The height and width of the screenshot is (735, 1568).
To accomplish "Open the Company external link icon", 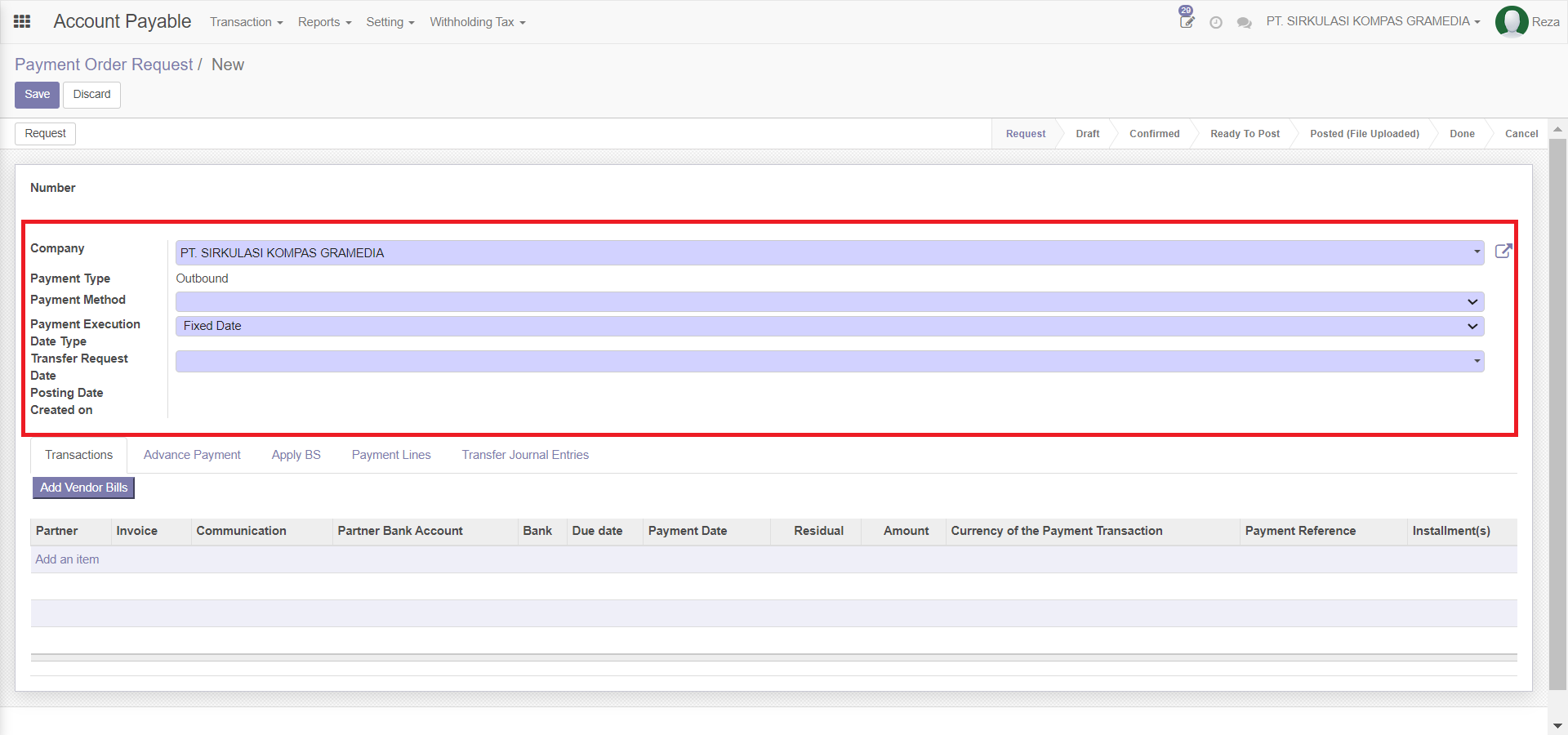I will pyautogui.click(x=1503, y=252).
